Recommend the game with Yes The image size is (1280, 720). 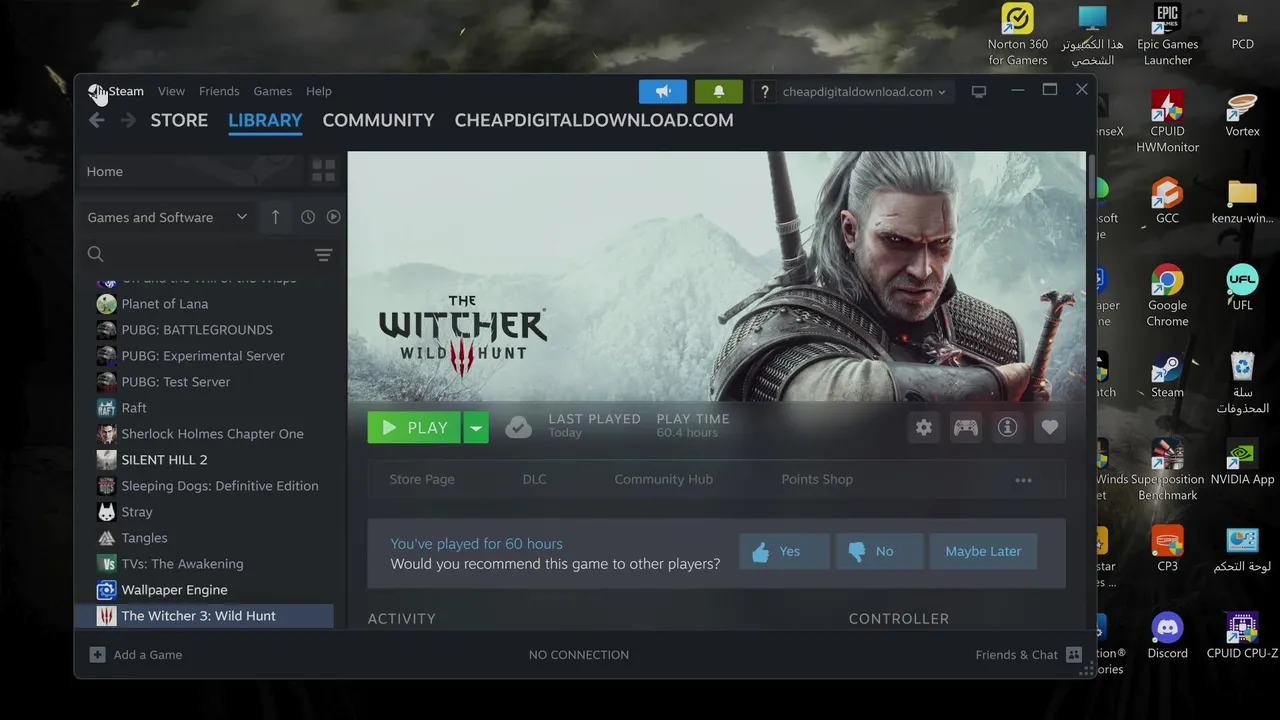click(x=785, y=551)
